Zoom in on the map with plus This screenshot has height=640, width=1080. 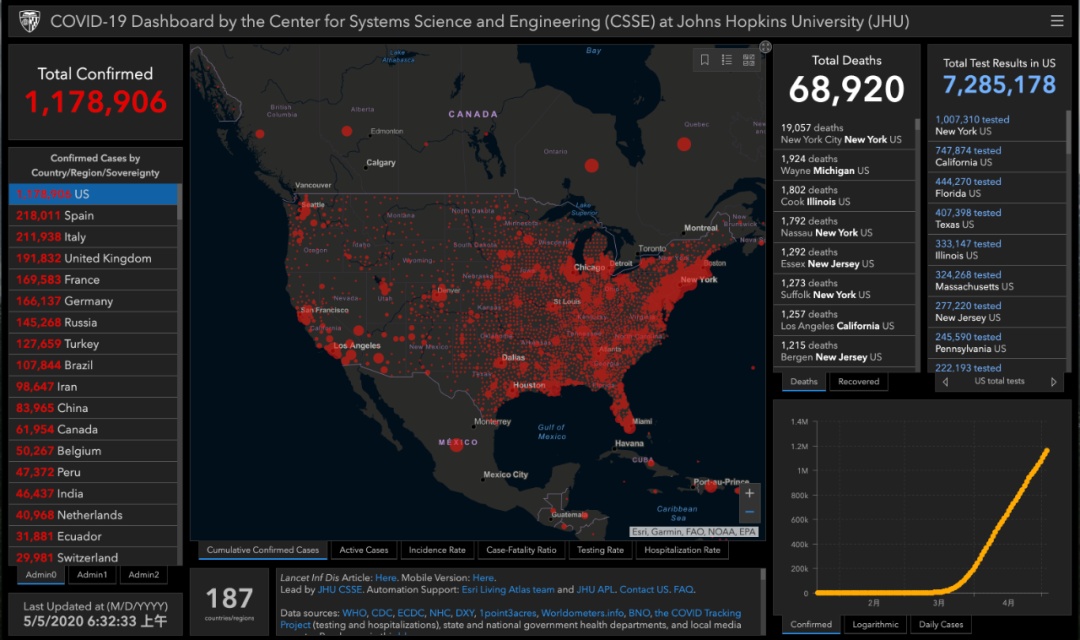749,493
